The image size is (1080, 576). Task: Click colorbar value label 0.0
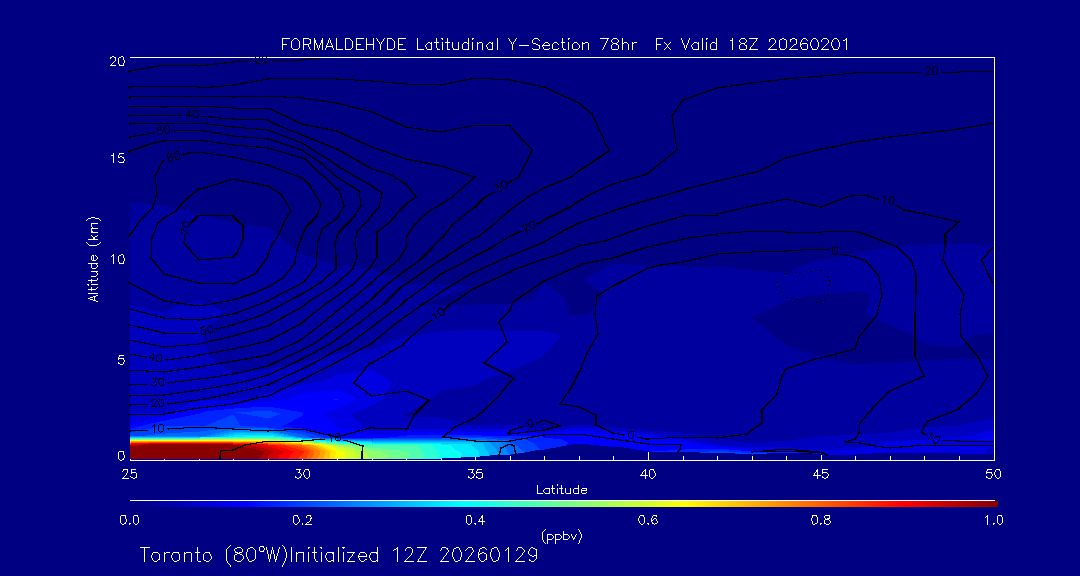[x=129, y=520]
